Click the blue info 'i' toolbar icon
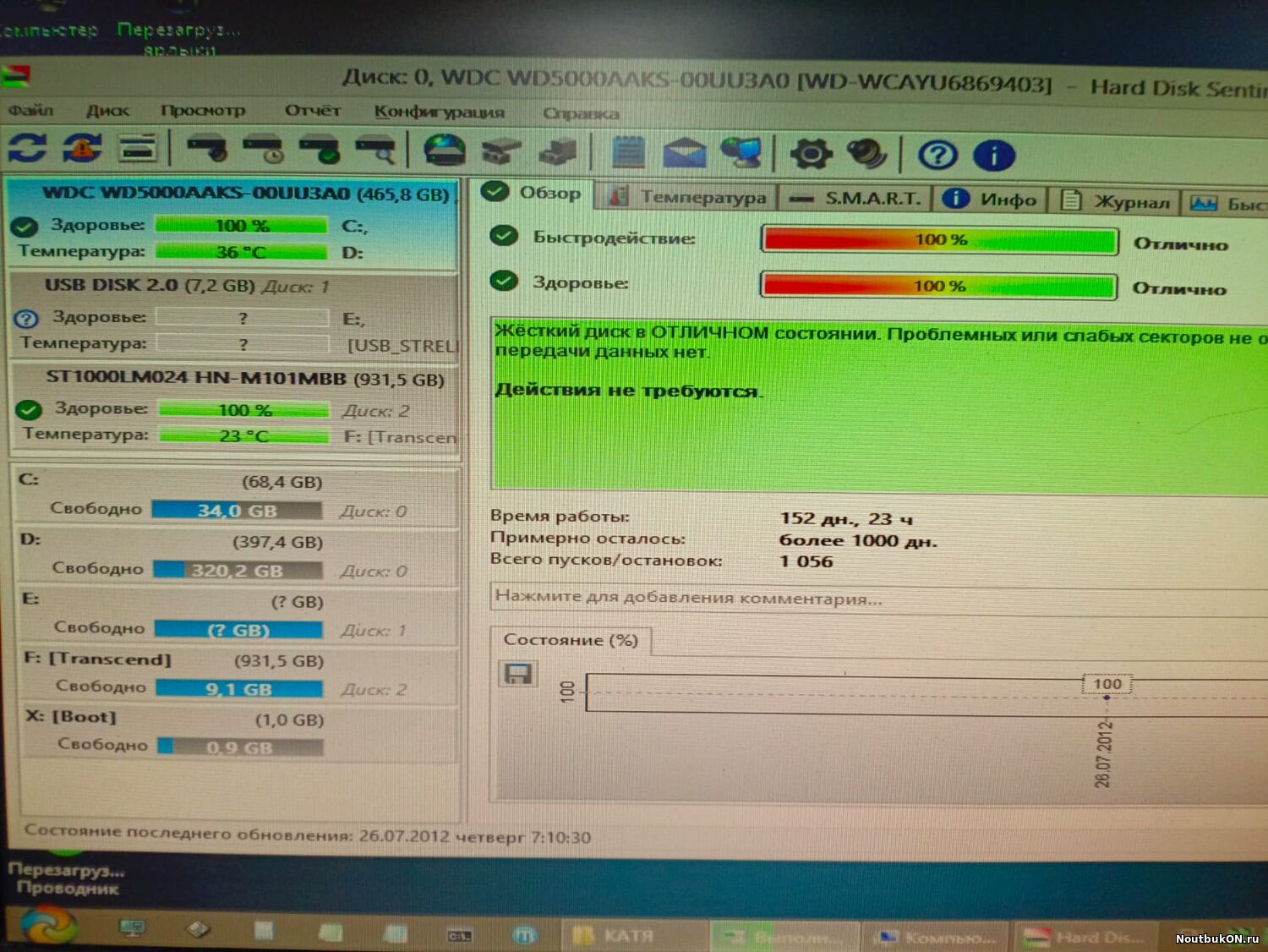This screenshot has width=1268, height=952. pyautogui.click(x=994, y=156)
